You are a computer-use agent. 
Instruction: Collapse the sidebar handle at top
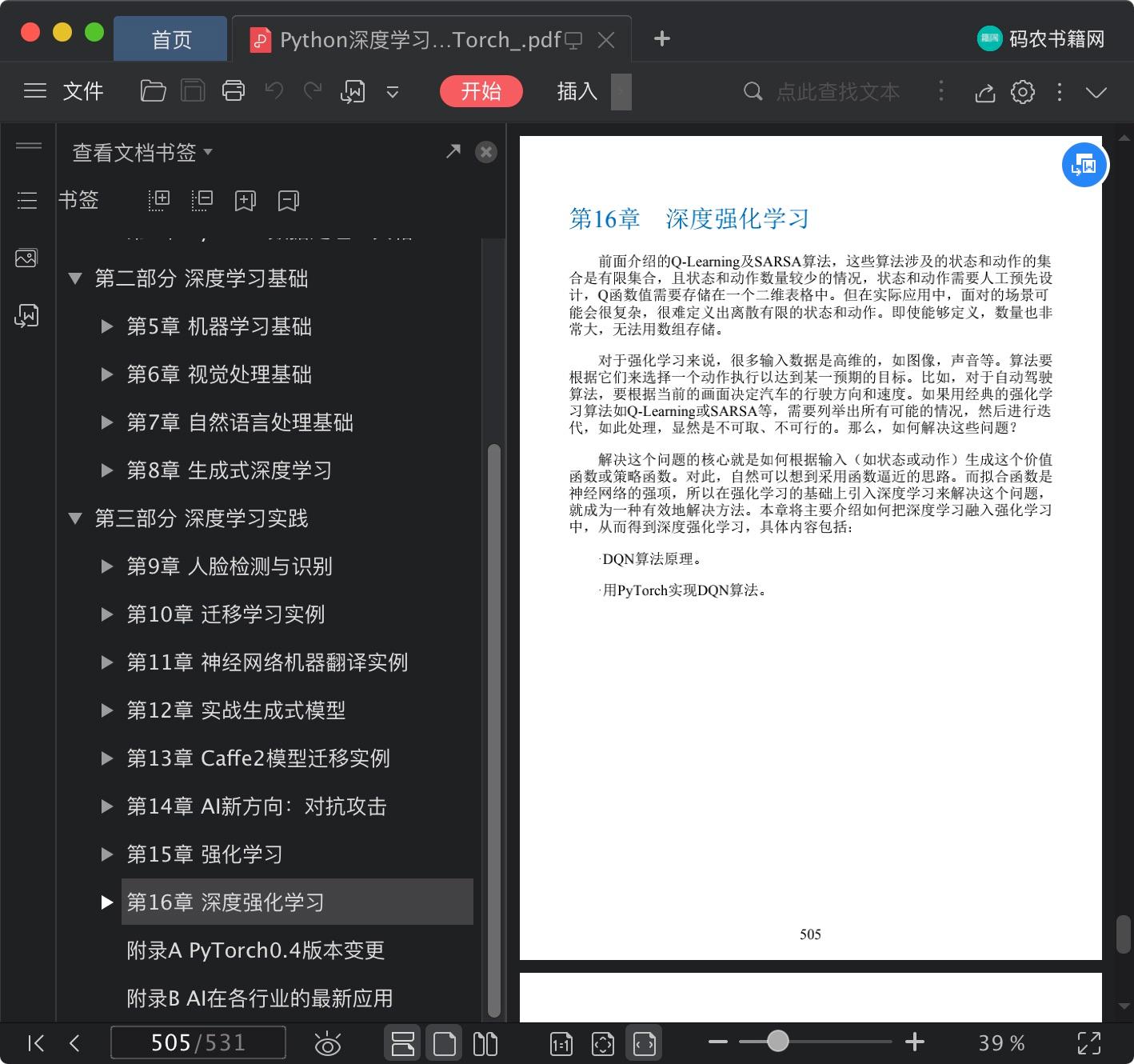tap(29, 146)
